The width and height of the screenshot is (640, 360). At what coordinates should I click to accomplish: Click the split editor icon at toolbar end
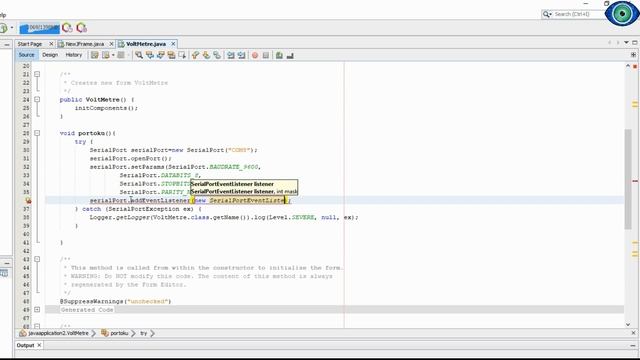coord(633,55)
